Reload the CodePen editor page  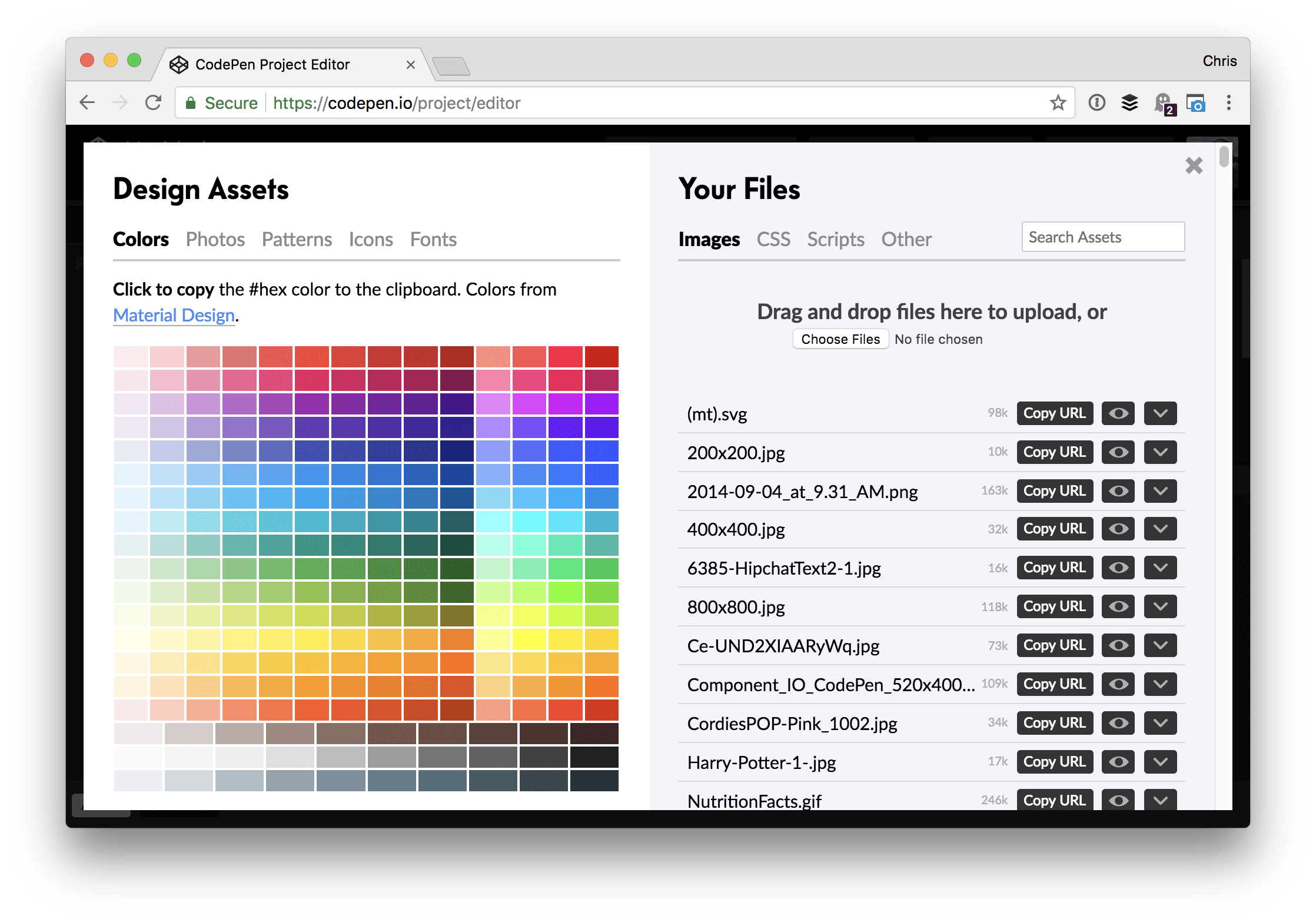(153, 102)
